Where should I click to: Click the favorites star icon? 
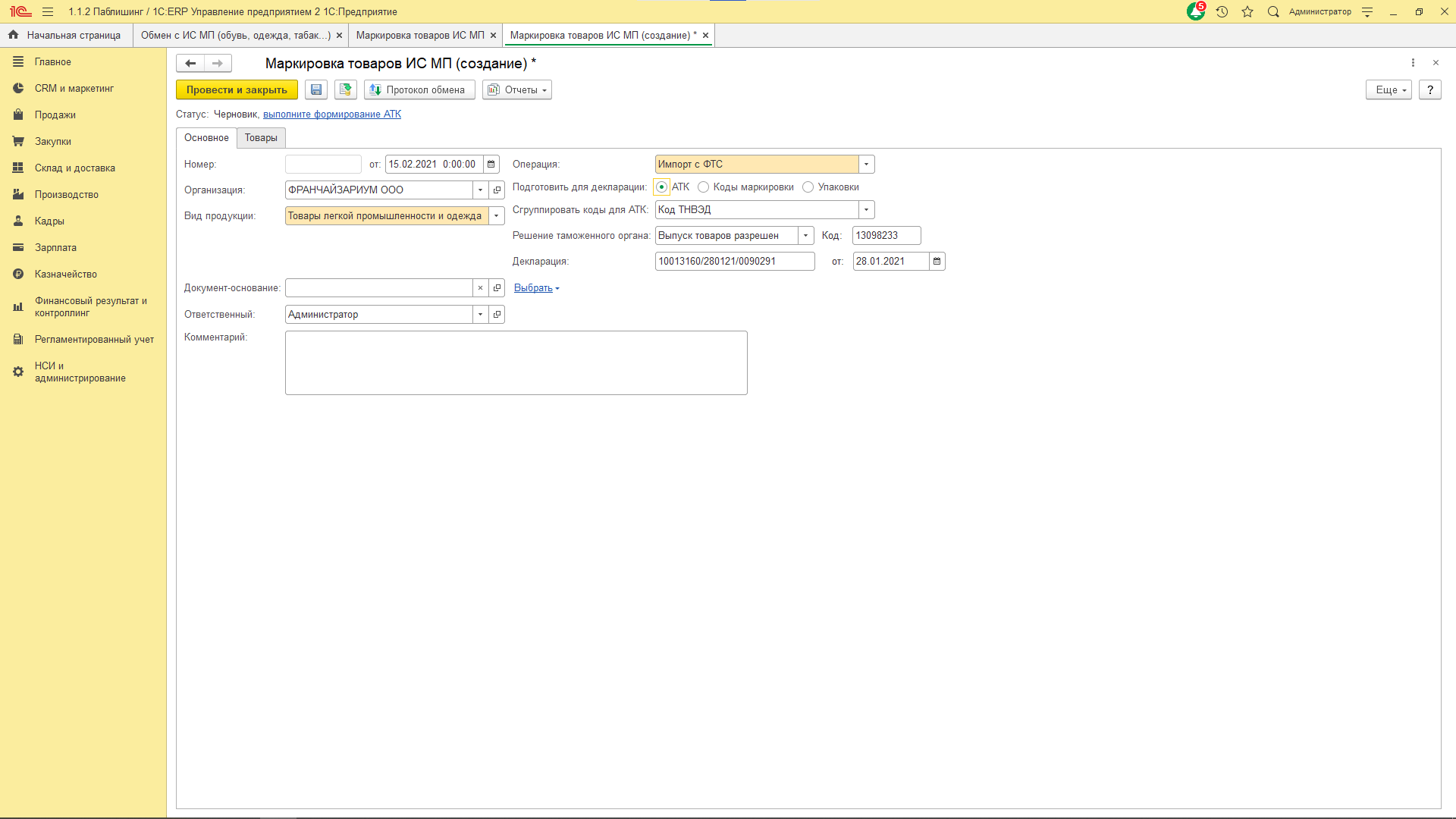1247,11
